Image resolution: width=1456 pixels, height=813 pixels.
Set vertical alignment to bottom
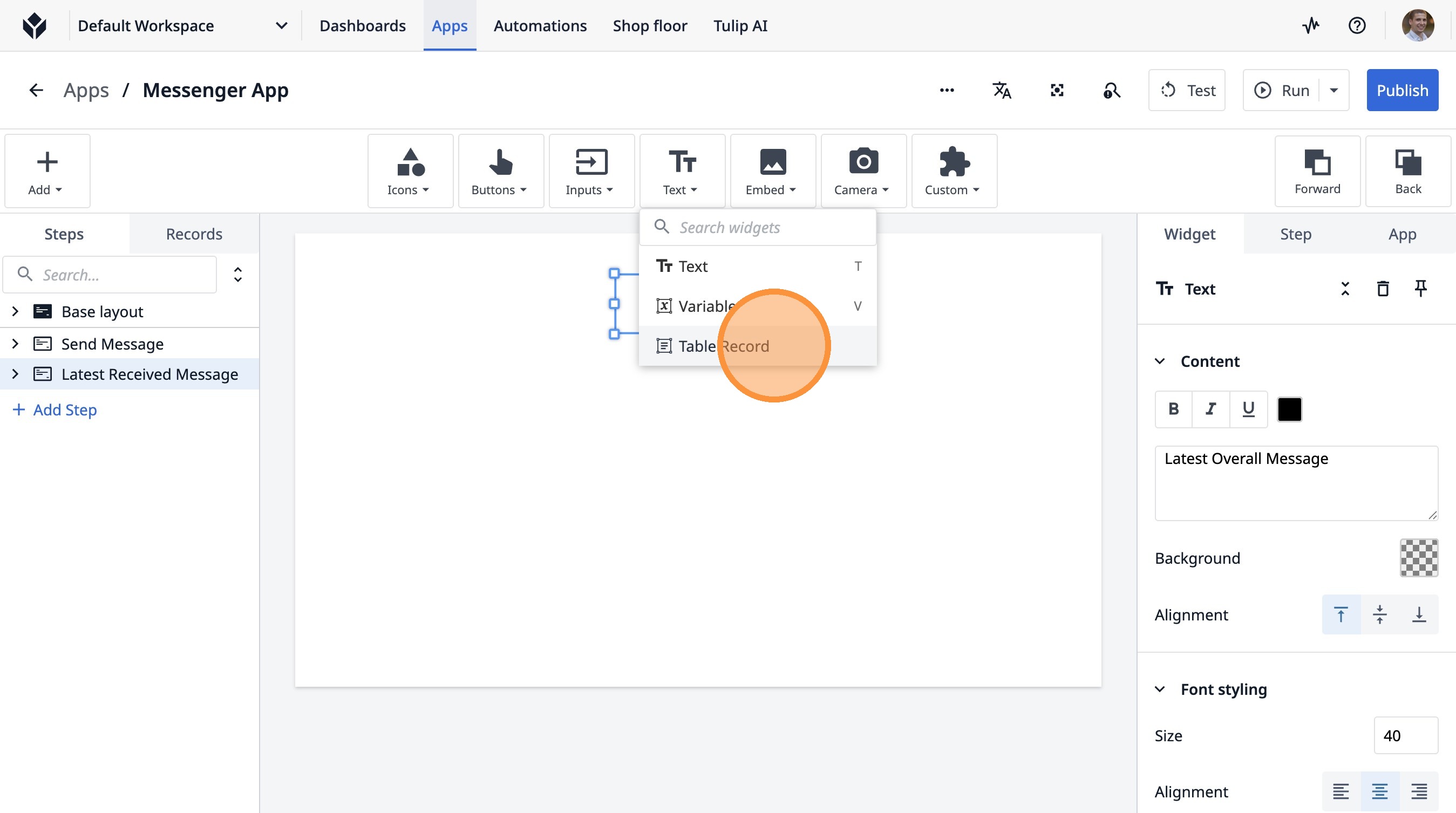tap(1419, 614)
